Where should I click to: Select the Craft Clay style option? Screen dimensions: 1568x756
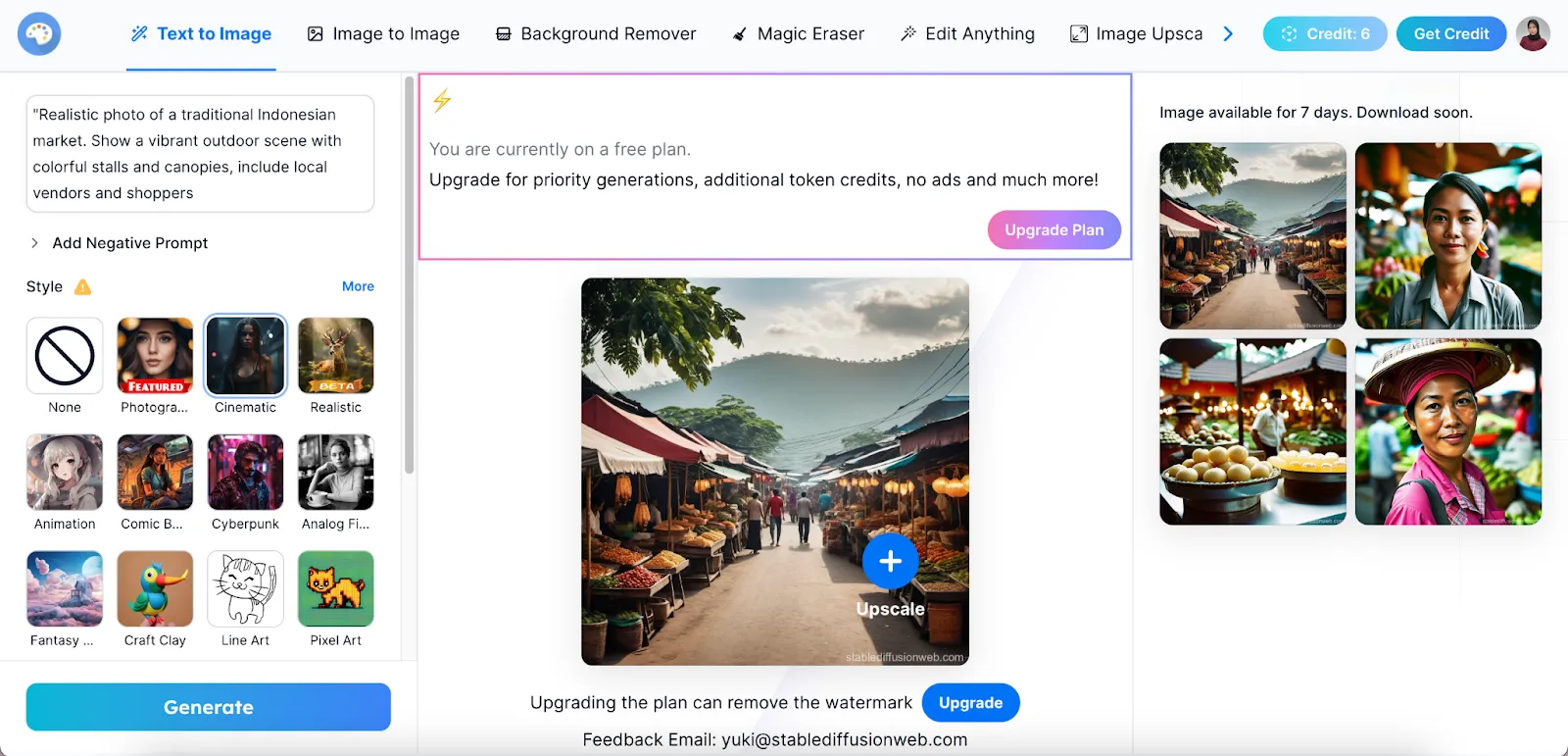pos(155,588)
